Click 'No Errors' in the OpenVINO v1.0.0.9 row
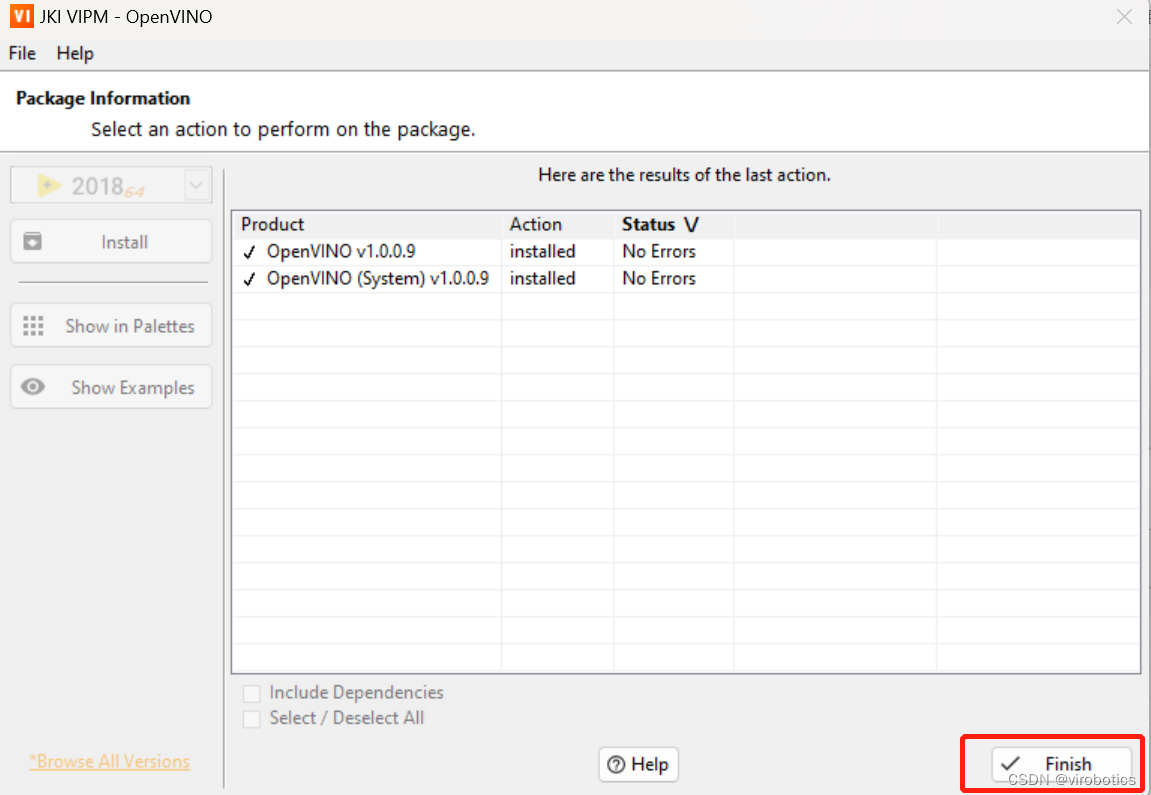The width and height of the screenshot is (1151, 795). [x=658, y=252]
